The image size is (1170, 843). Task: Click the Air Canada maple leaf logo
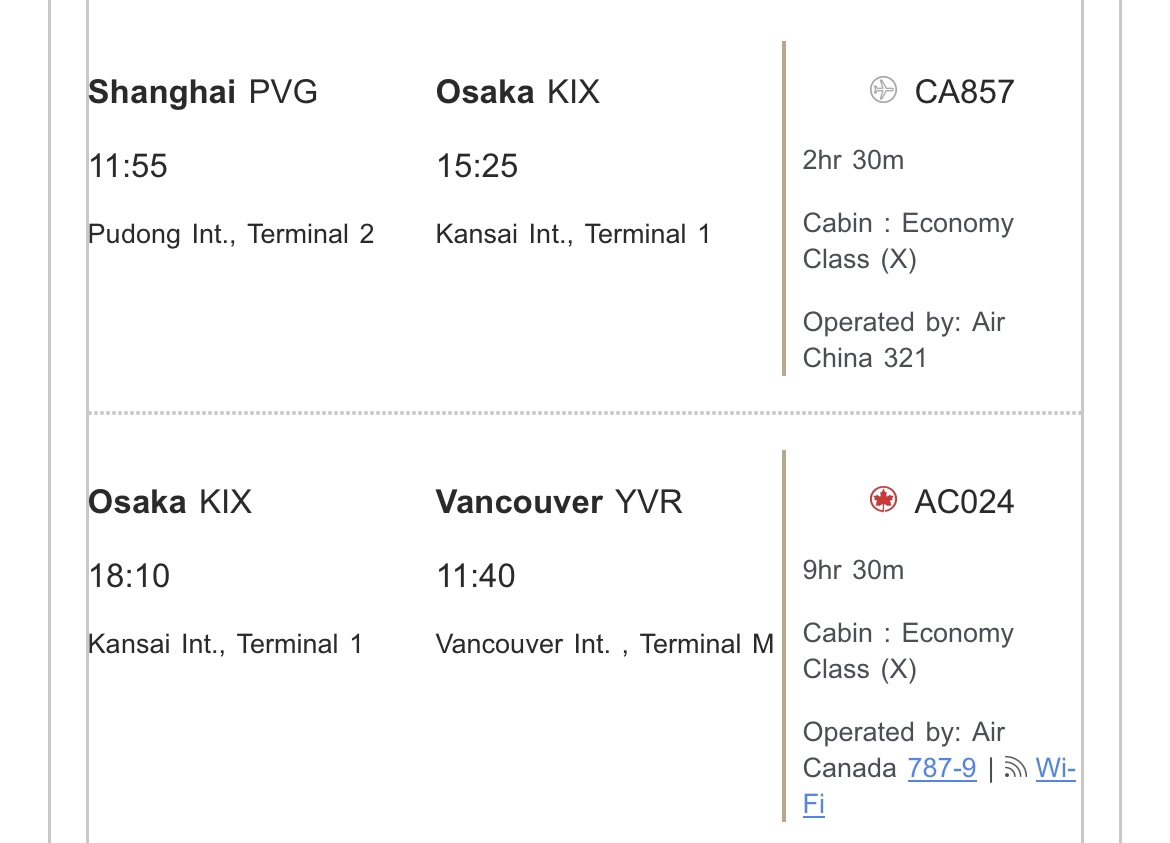point(883,500)
